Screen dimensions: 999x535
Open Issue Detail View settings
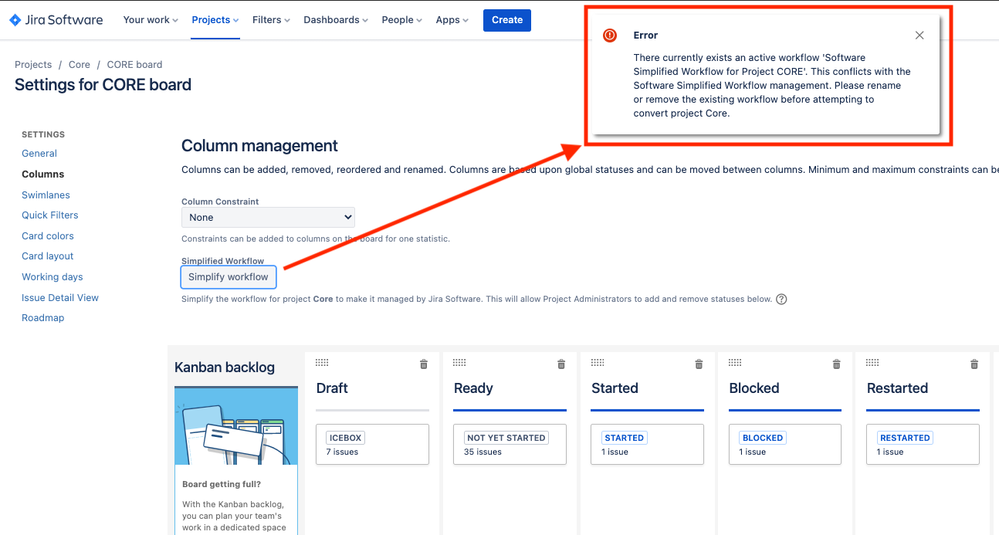tap(60, 297)
